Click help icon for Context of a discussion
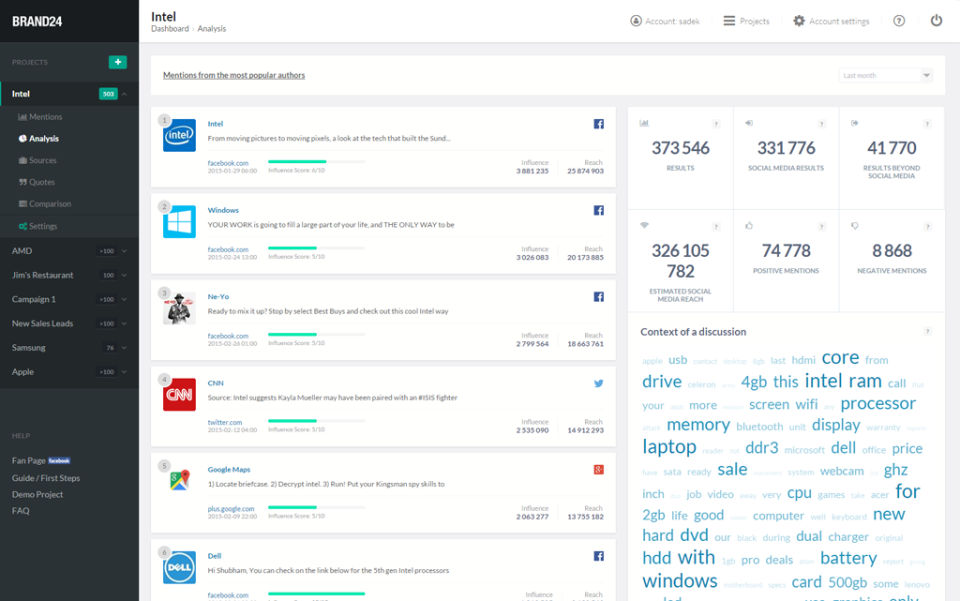 point(928,331)
